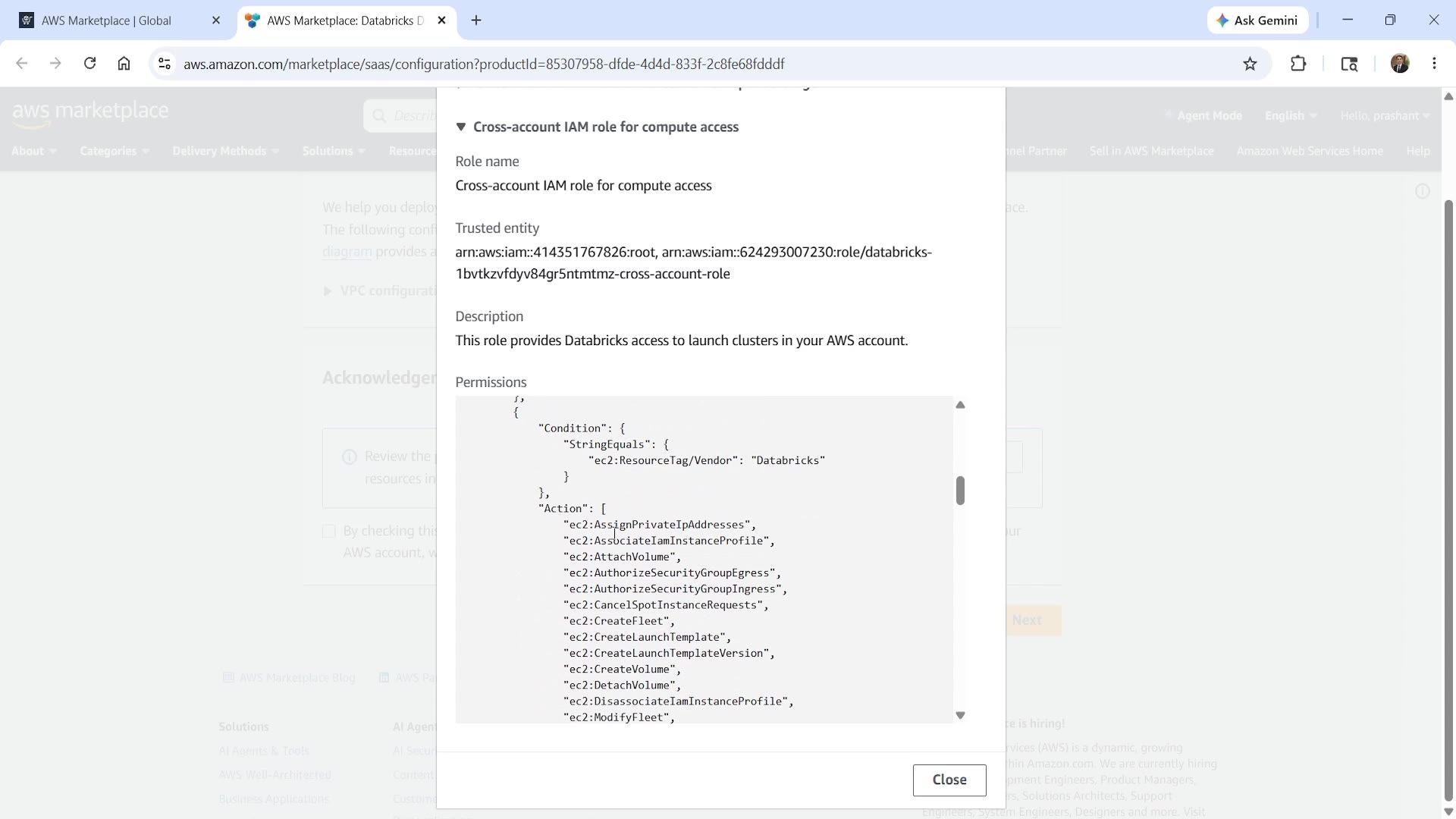Image resolution: width=1456 pixels, height=819 pixels.
Task: Open the Delivery Methods dropdown
Action: point(226,151)
